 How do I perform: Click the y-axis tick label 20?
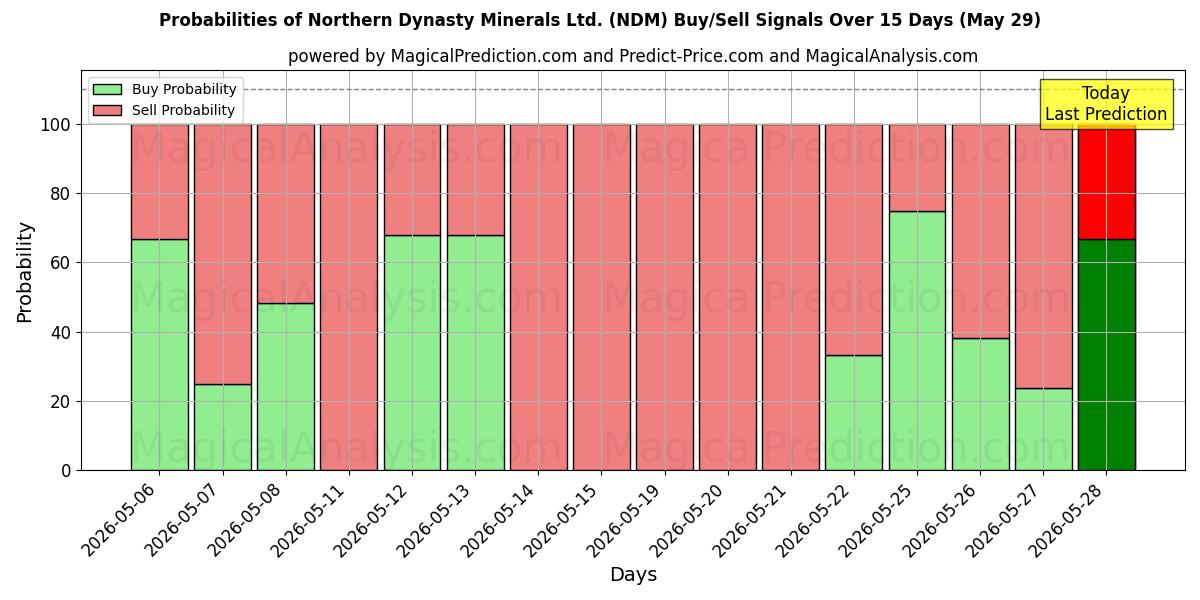tap(62, 401)
